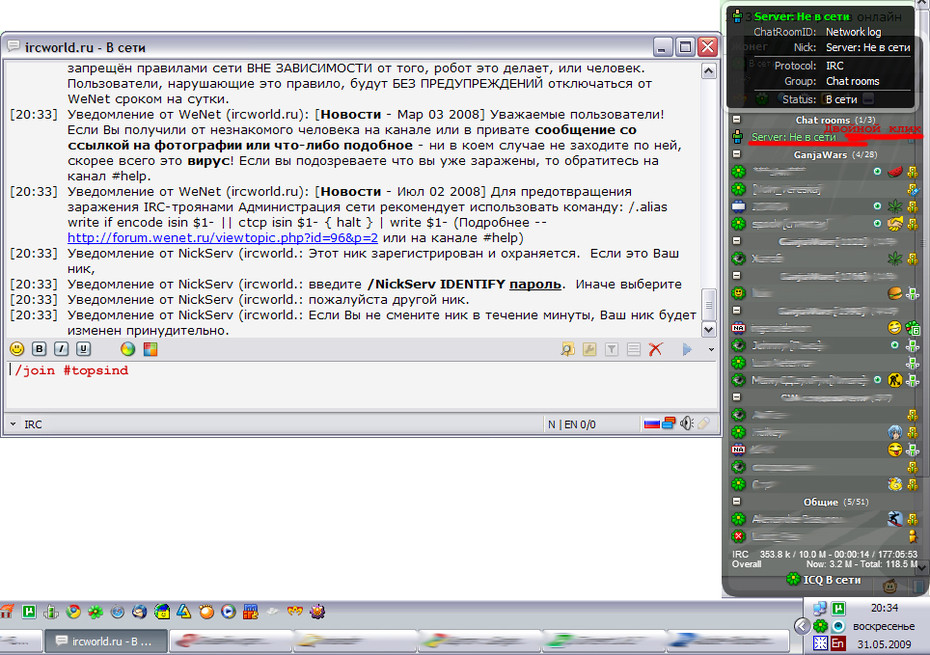
Task: Collapse the first blurred GanjaWars subgroup
Action: point(737,241)
